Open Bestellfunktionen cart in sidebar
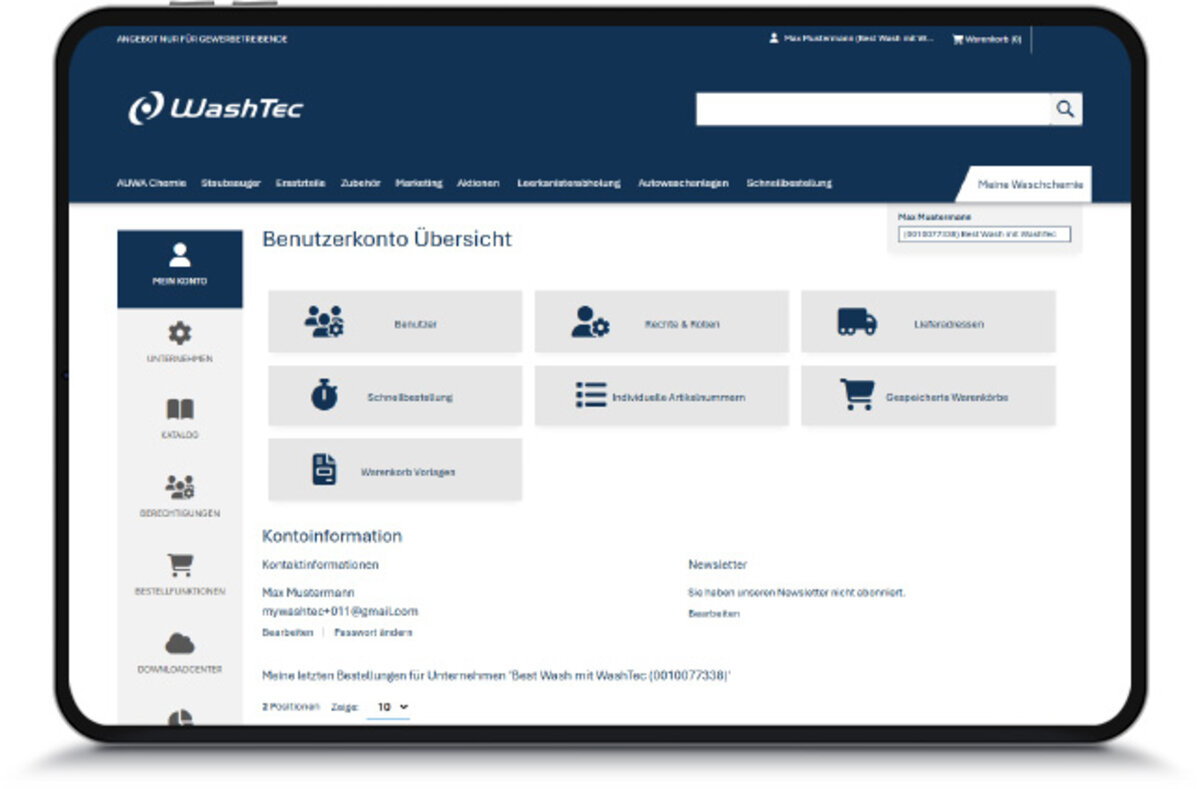Image resolution: width=1200 pixels, height=789 pixels. tap(180, 576)
